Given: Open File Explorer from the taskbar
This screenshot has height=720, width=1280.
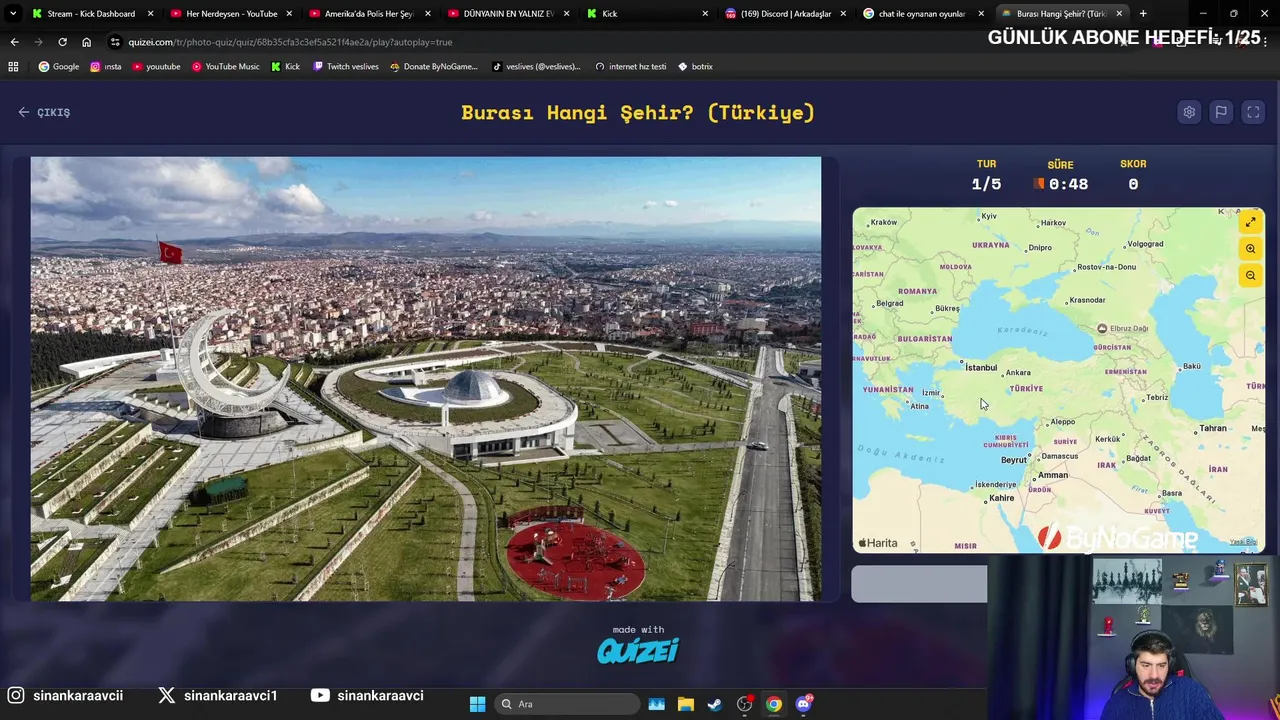Looking at the screenshot, I should (686, 704).
